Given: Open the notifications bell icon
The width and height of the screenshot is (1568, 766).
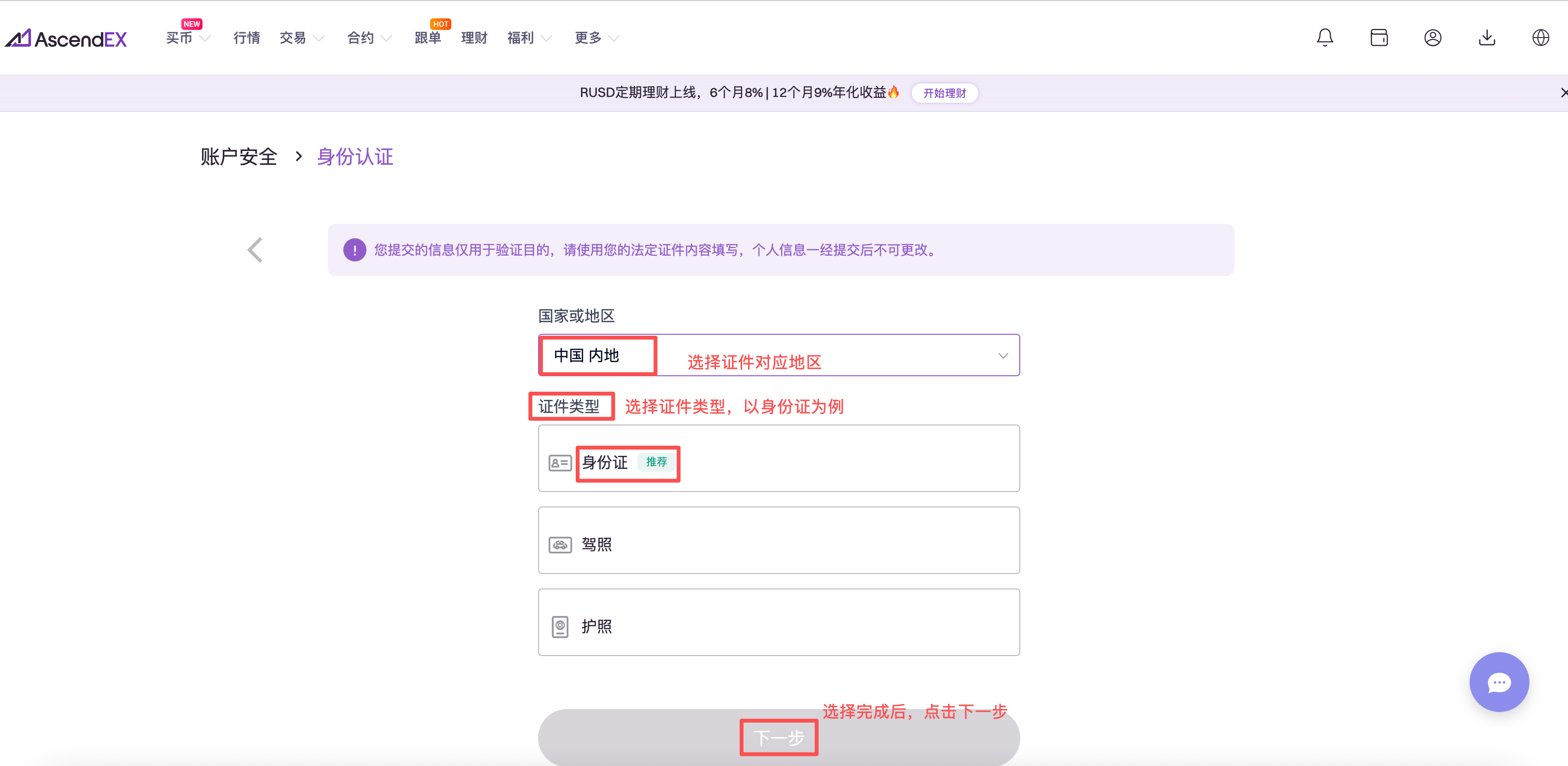Looking at the screenshot, I should 1325,38.
